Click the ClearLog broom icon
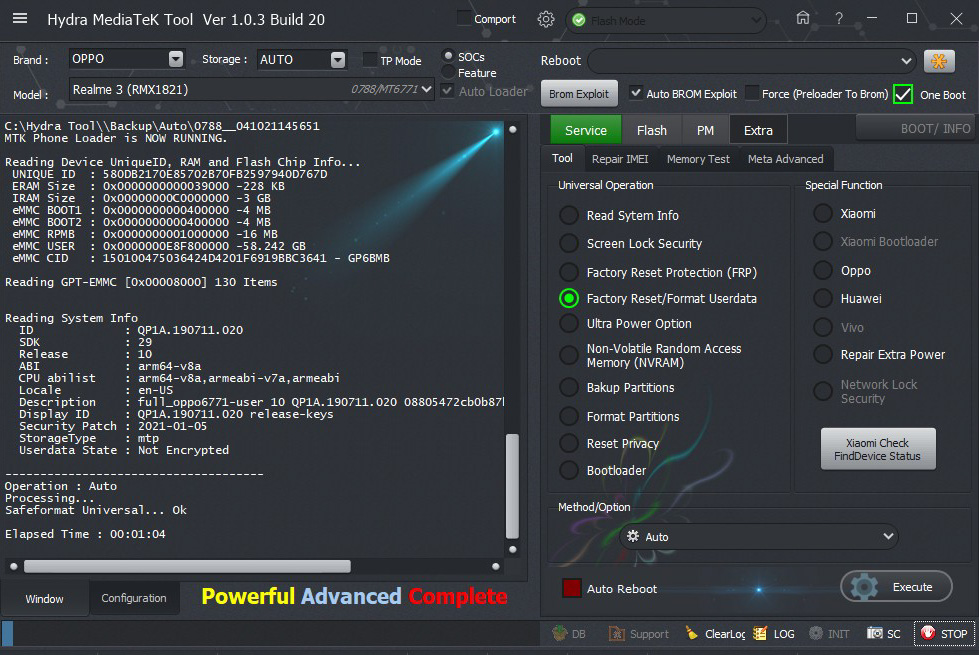 (x=692, y=633)
